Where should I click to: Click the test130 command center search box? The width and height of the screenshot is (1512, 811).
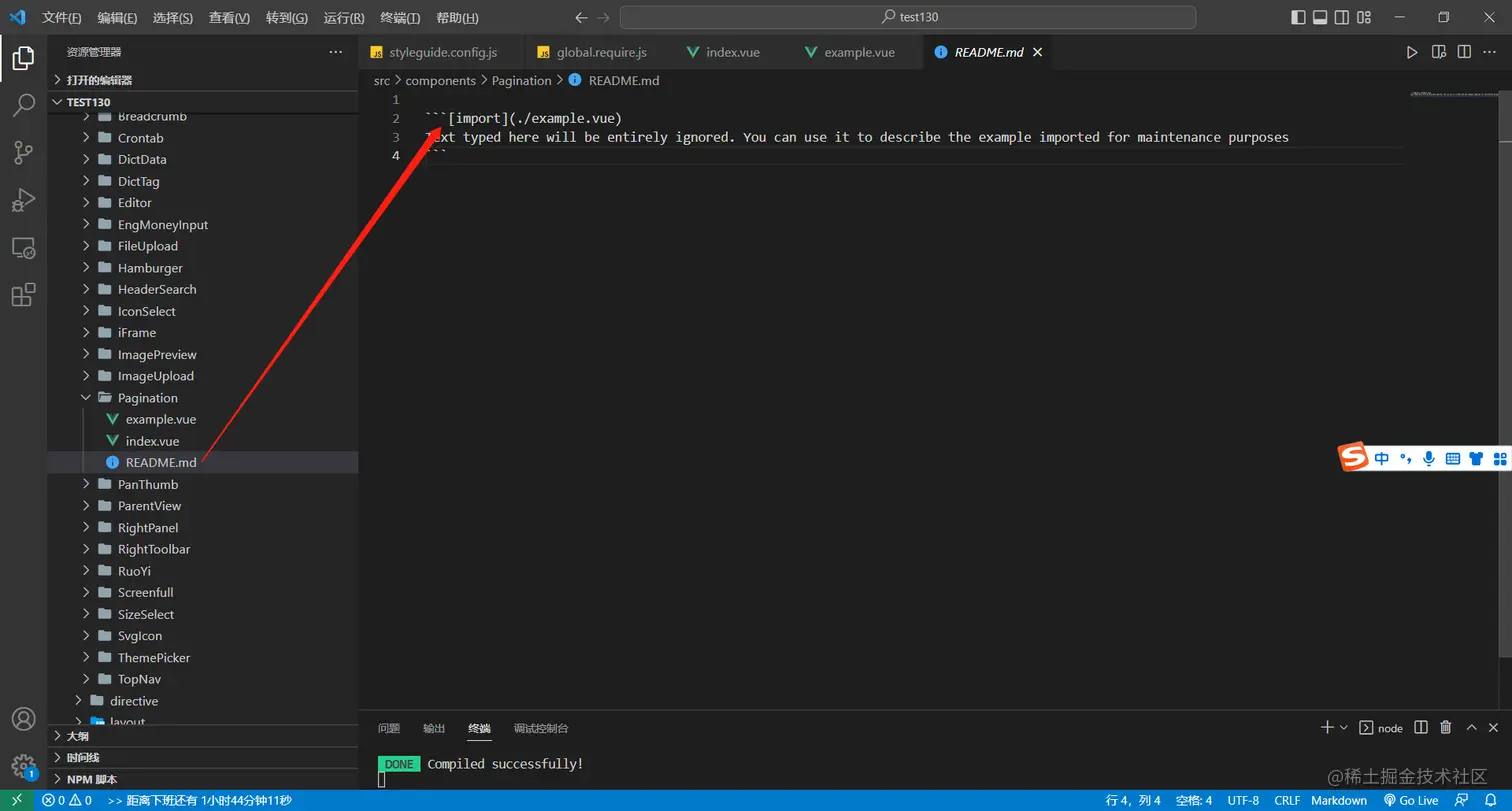(908, 17)
